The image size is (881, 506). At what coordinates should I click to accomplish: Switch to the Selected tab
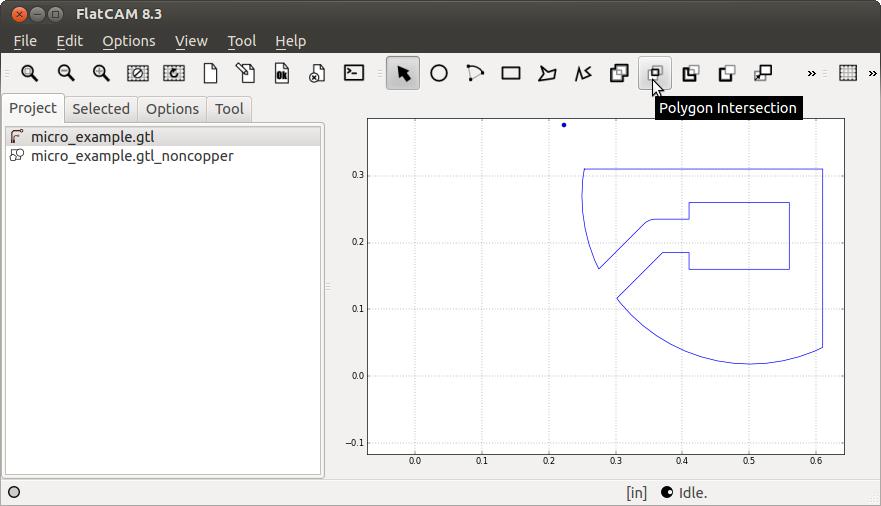click(x=101, y=109)
